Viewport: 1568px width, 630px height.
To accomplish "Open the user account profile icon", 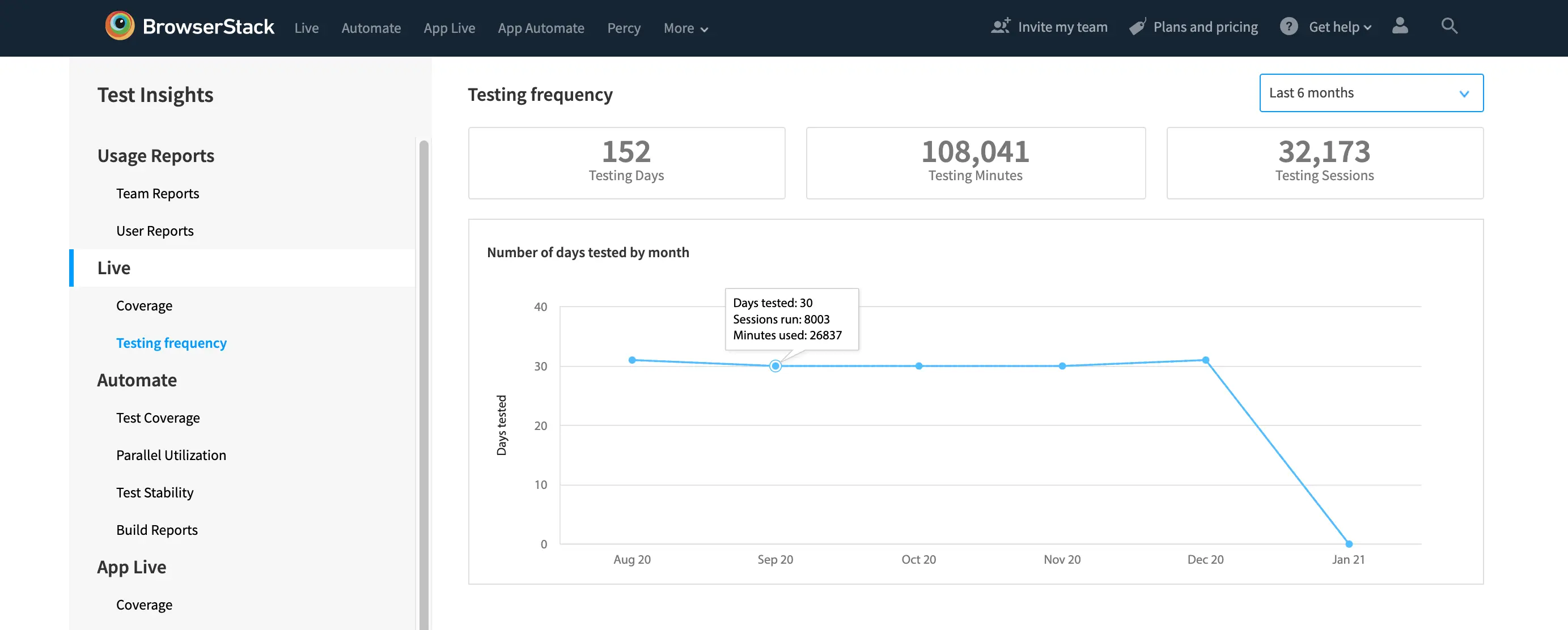I will pyautogui.click(x=1400, y=26).
